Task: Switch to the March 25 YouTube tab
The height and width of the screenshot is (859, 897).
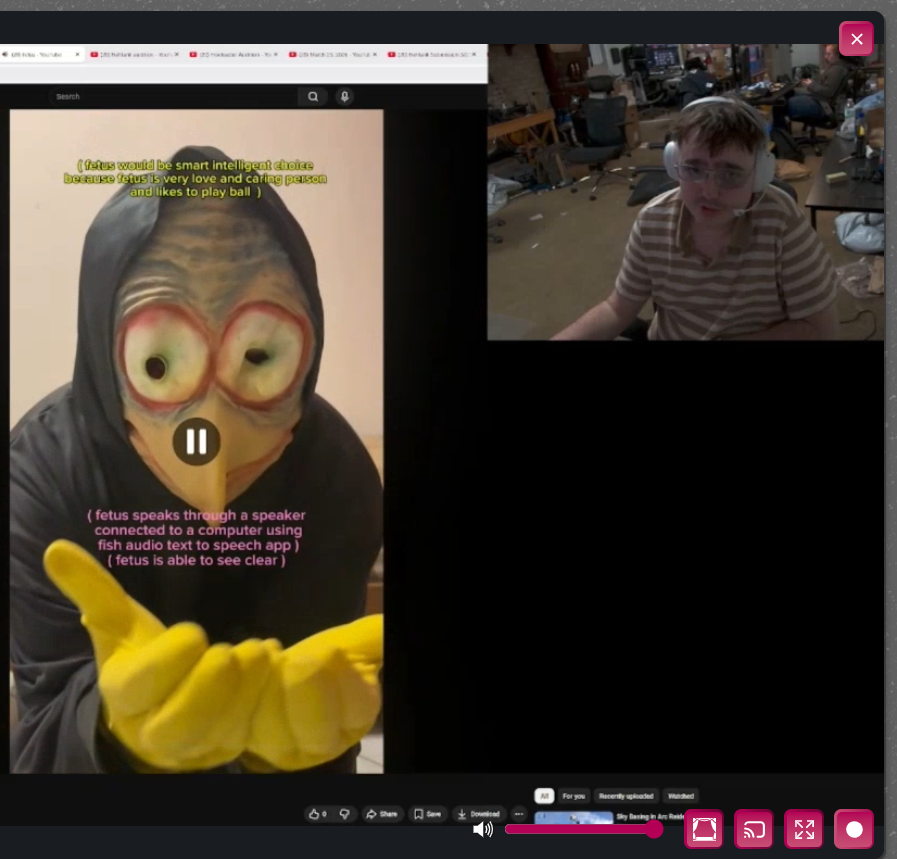Action: point(333,55)
